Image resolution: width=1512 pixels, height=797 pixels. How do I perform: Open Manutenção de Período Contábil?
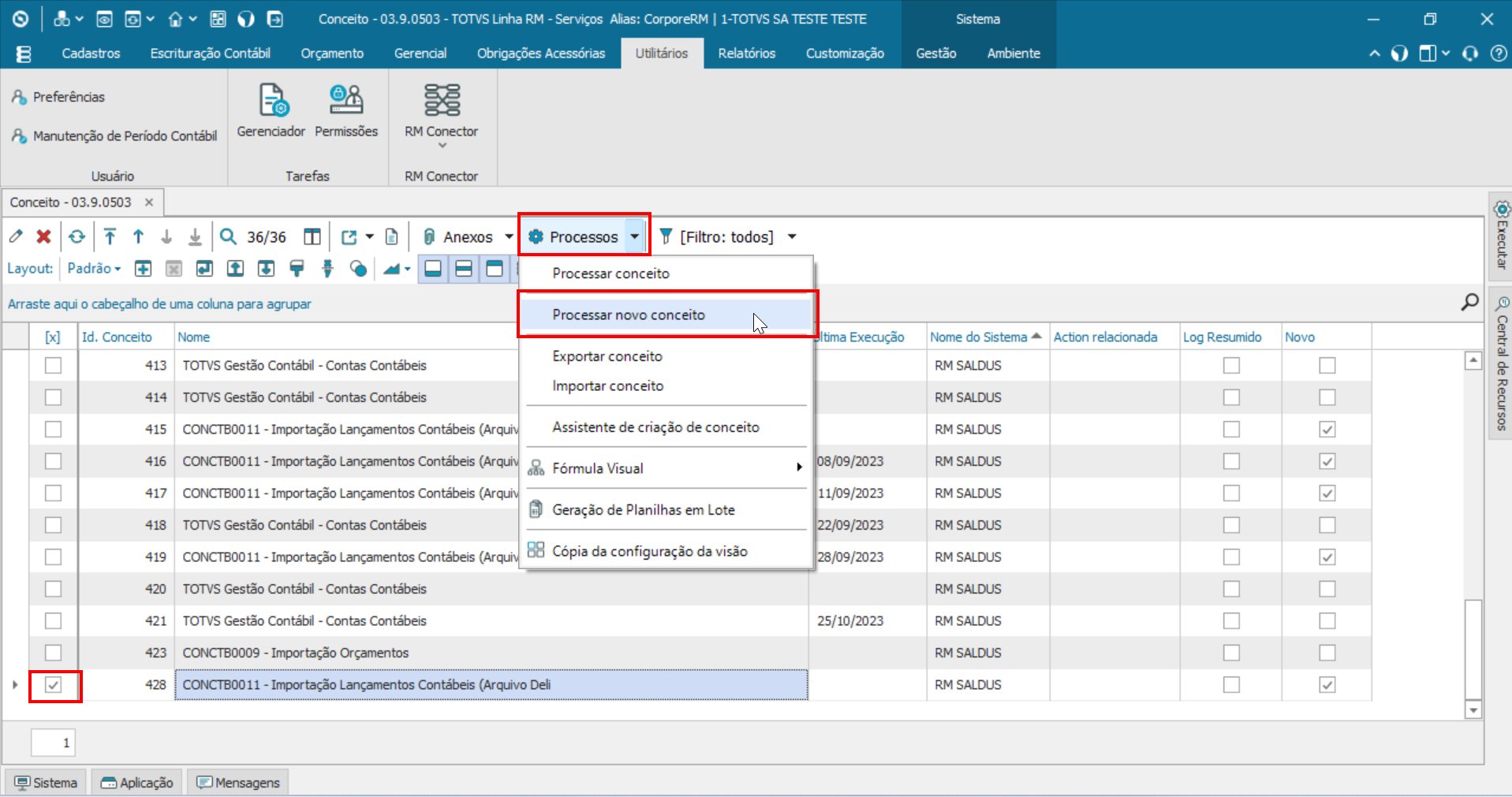coord(114,136)
